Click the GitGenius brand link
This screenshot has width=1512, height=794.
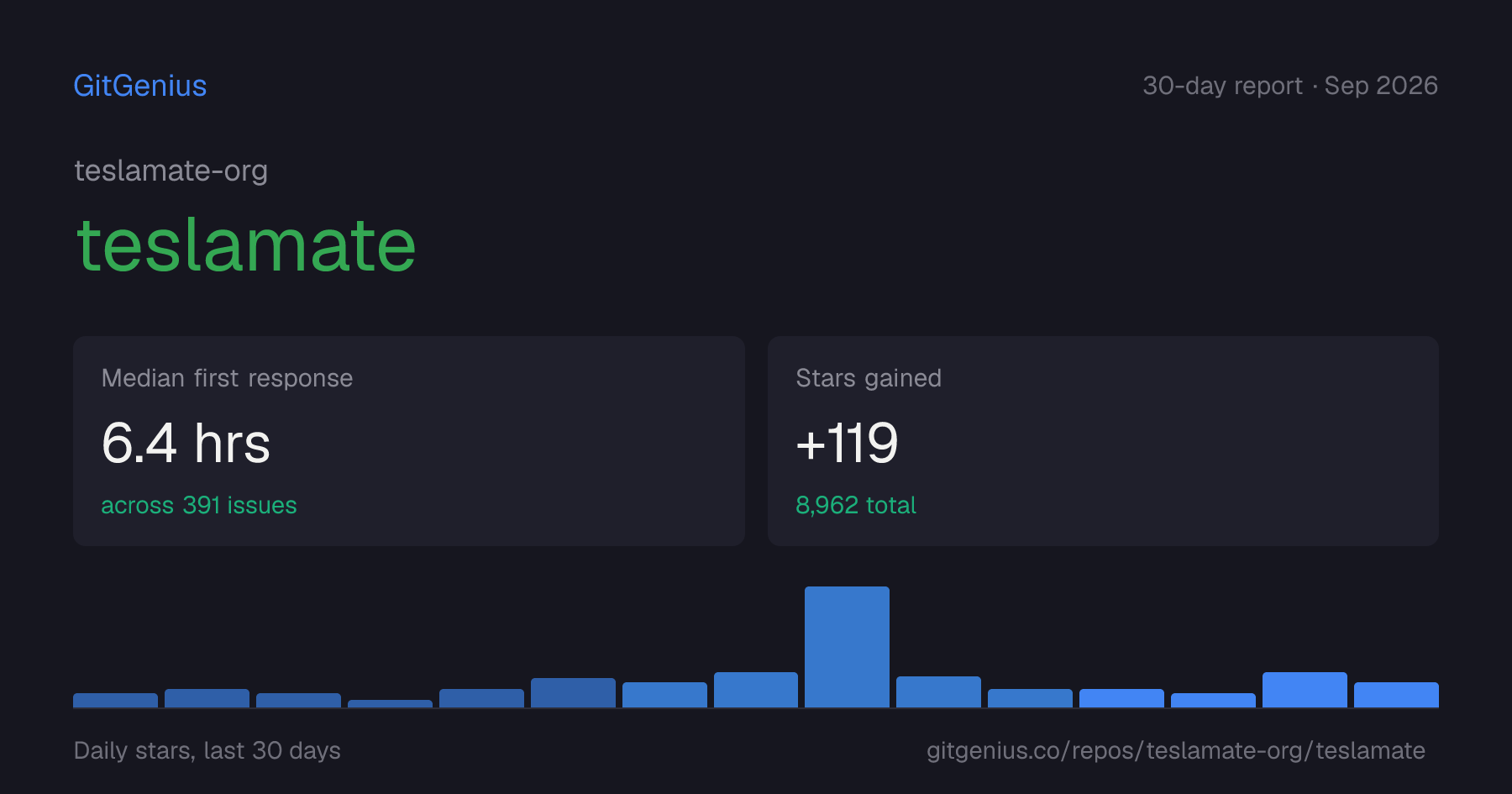pyautogui.click(x=140, y=86)
